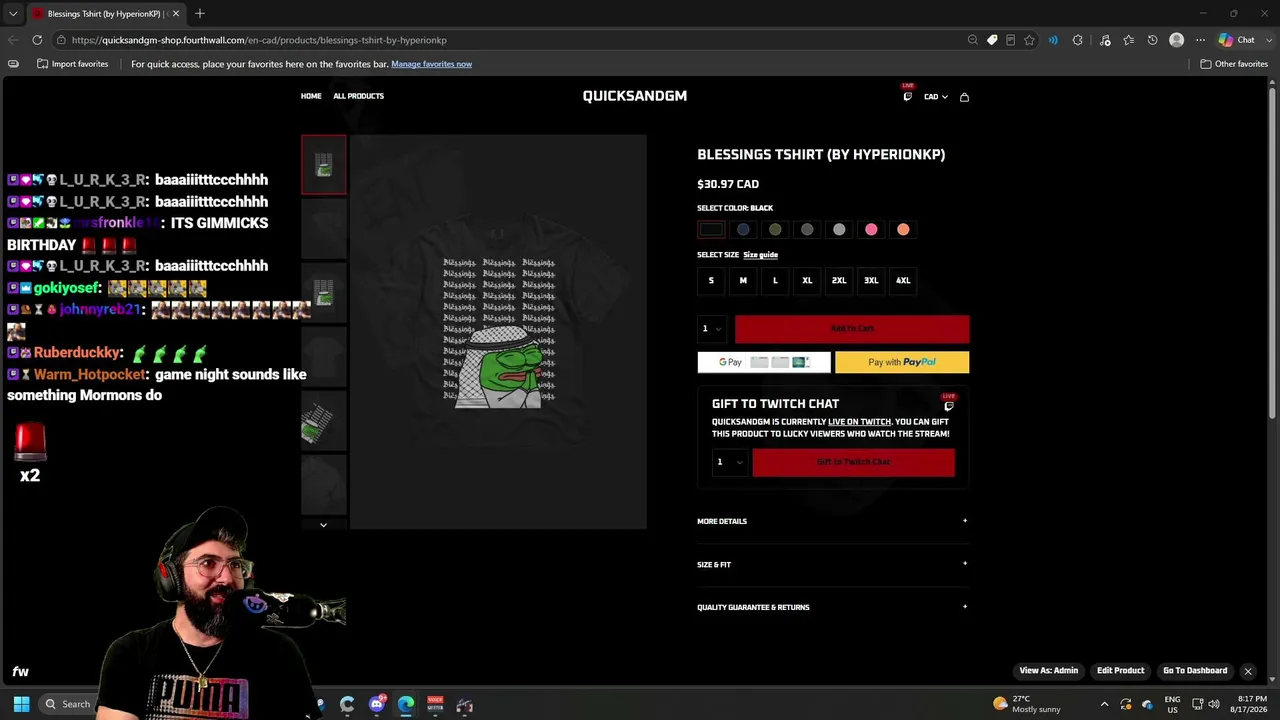Screen dimensions: 1280x720
Task: Click the Twitch live icon in the header
Action: (908, 96)
